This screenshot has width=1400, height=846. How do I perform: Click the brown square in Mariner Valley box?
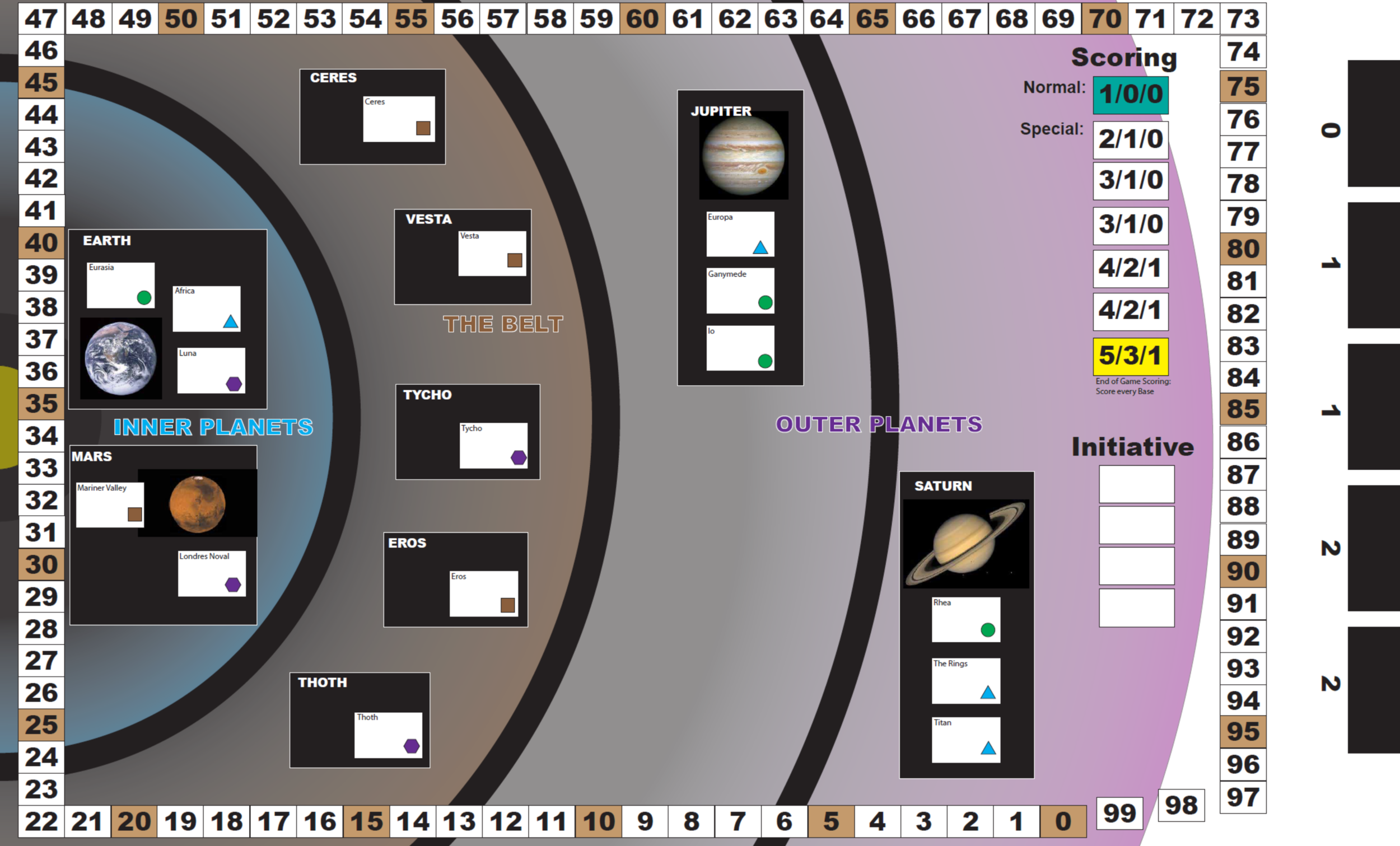(134, 514)
